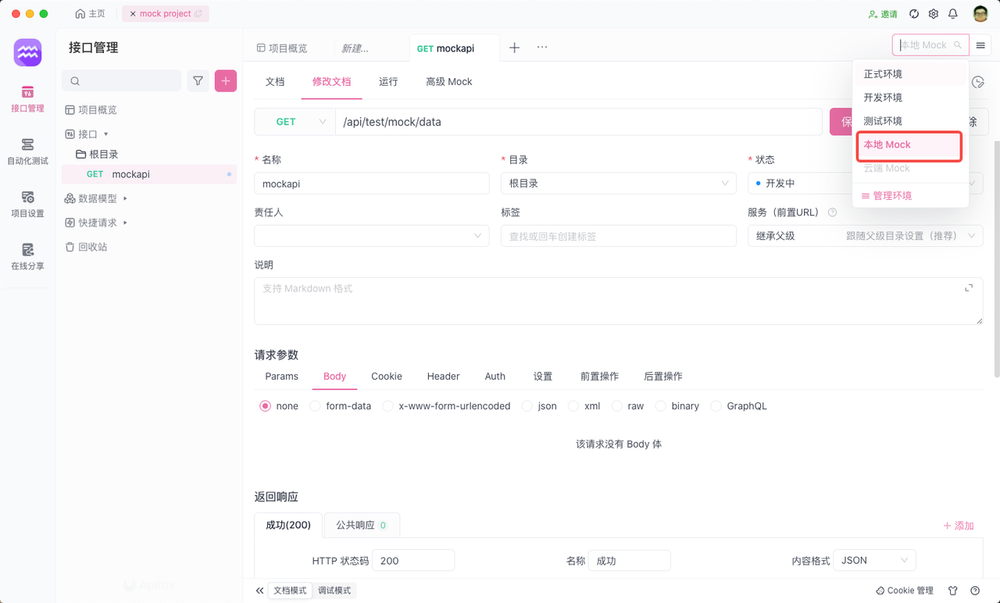Open the settings gear icon

click(933, 13)
